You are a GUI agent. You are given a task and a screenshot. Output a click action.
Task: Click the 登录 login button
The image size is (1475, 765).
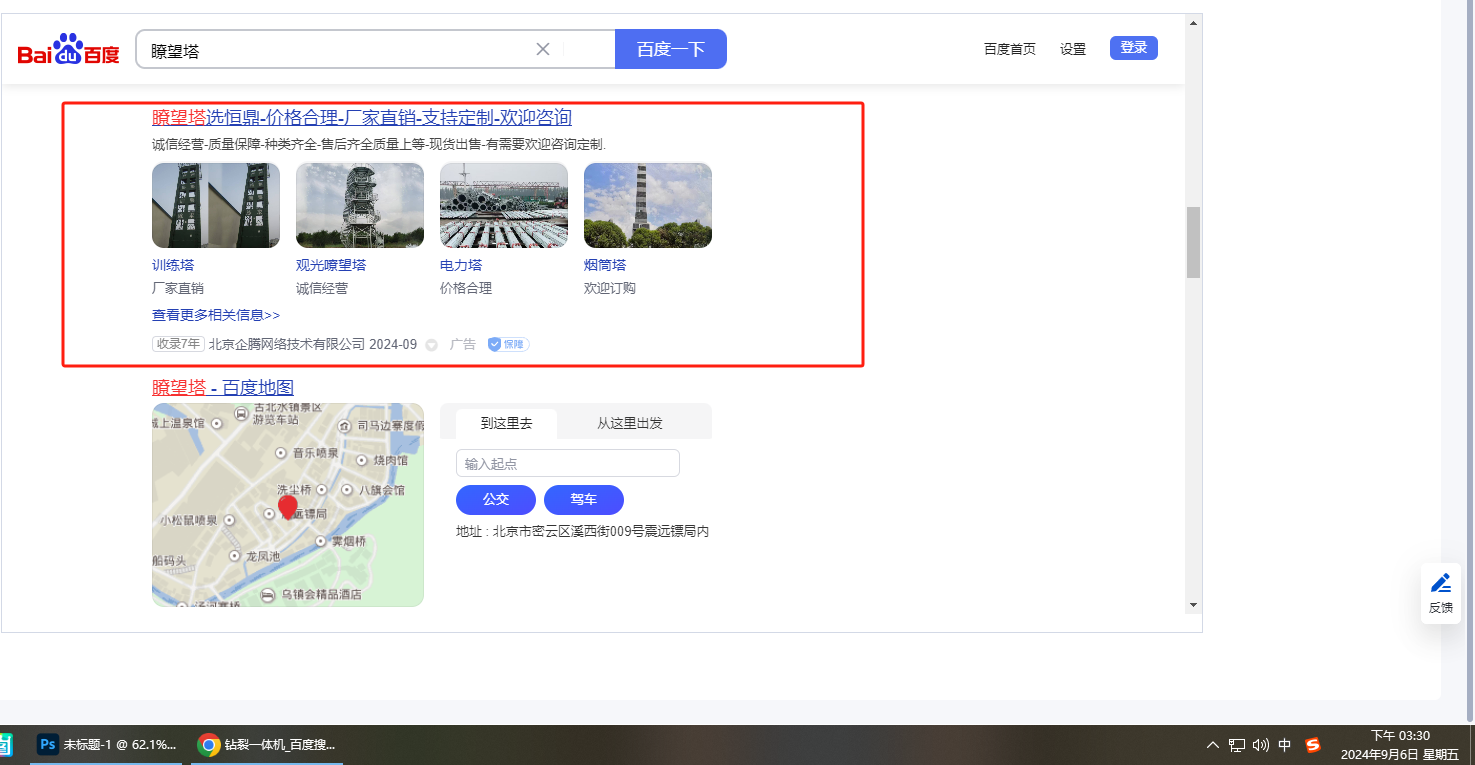1134,48
